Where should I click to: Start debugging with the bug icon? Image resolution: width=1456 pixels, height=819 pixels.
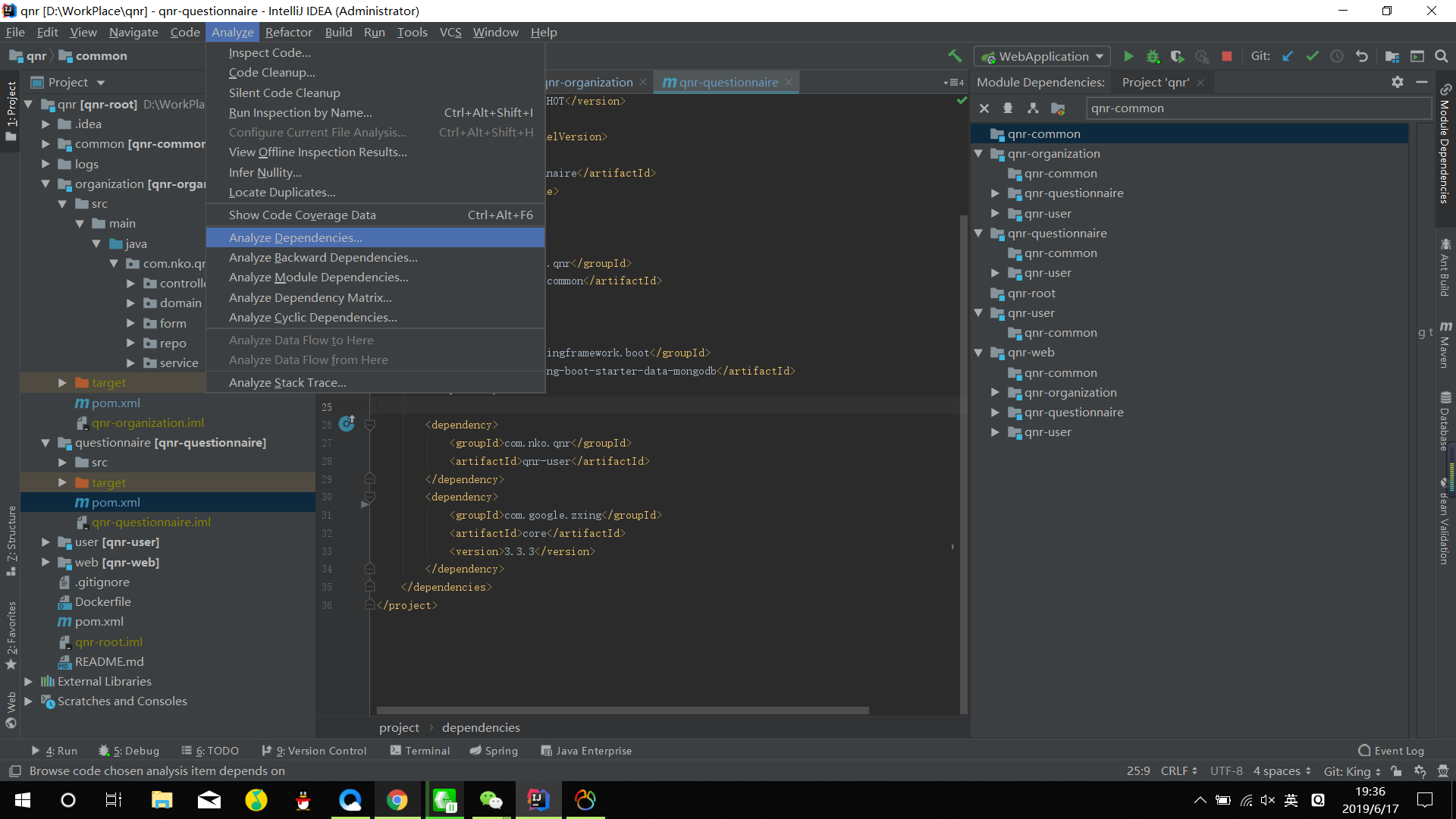tap(1153, 56)
